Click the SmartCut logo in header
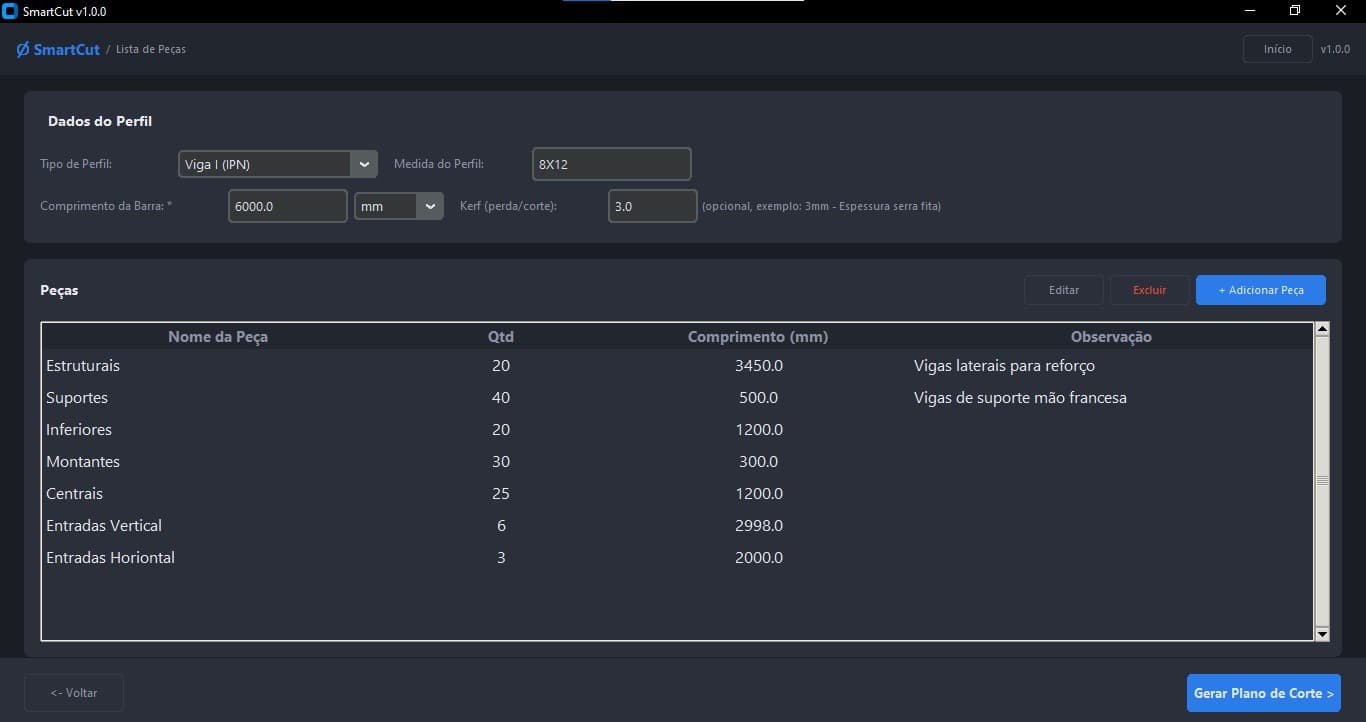The image size is (1366, 722). [58, 49]
